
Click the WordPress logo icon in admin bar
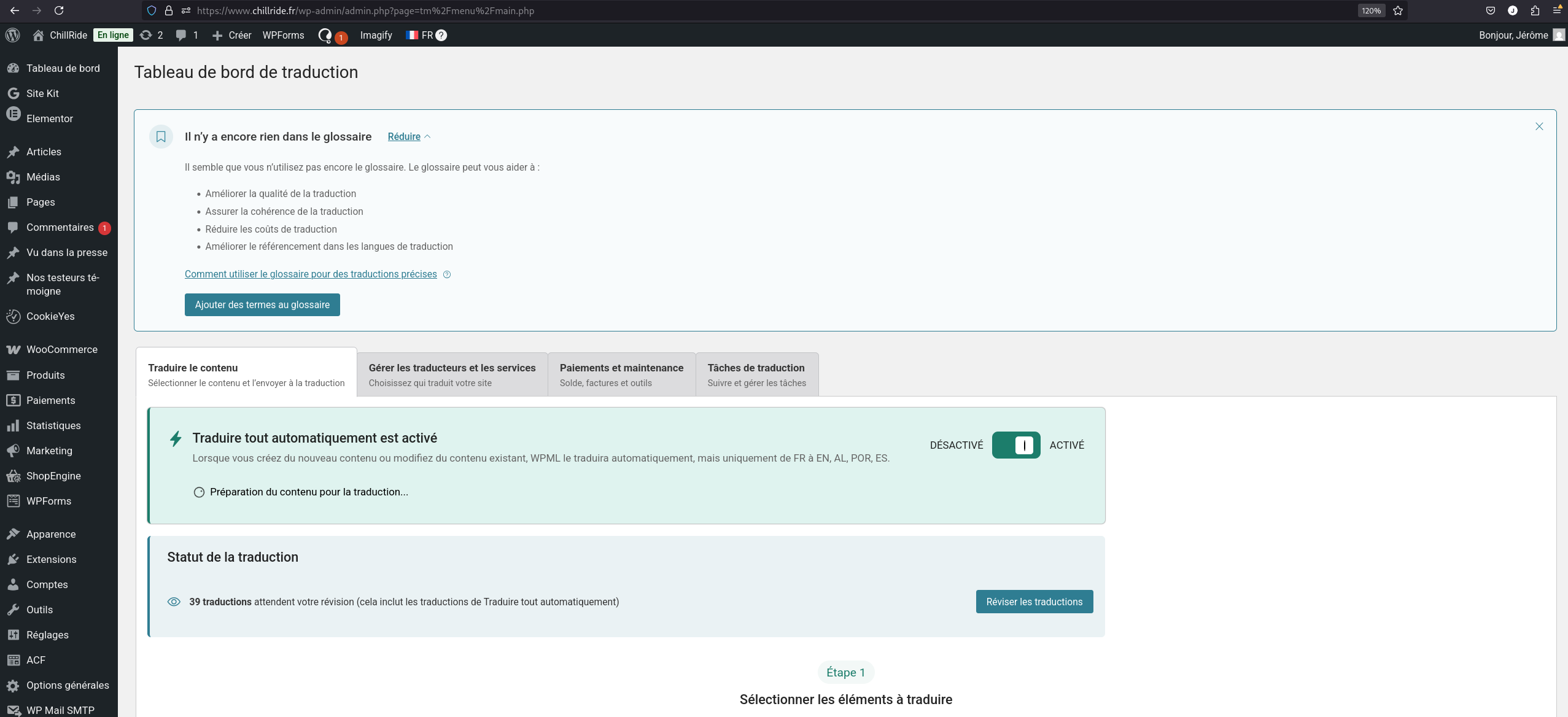[x=13, y=35]
